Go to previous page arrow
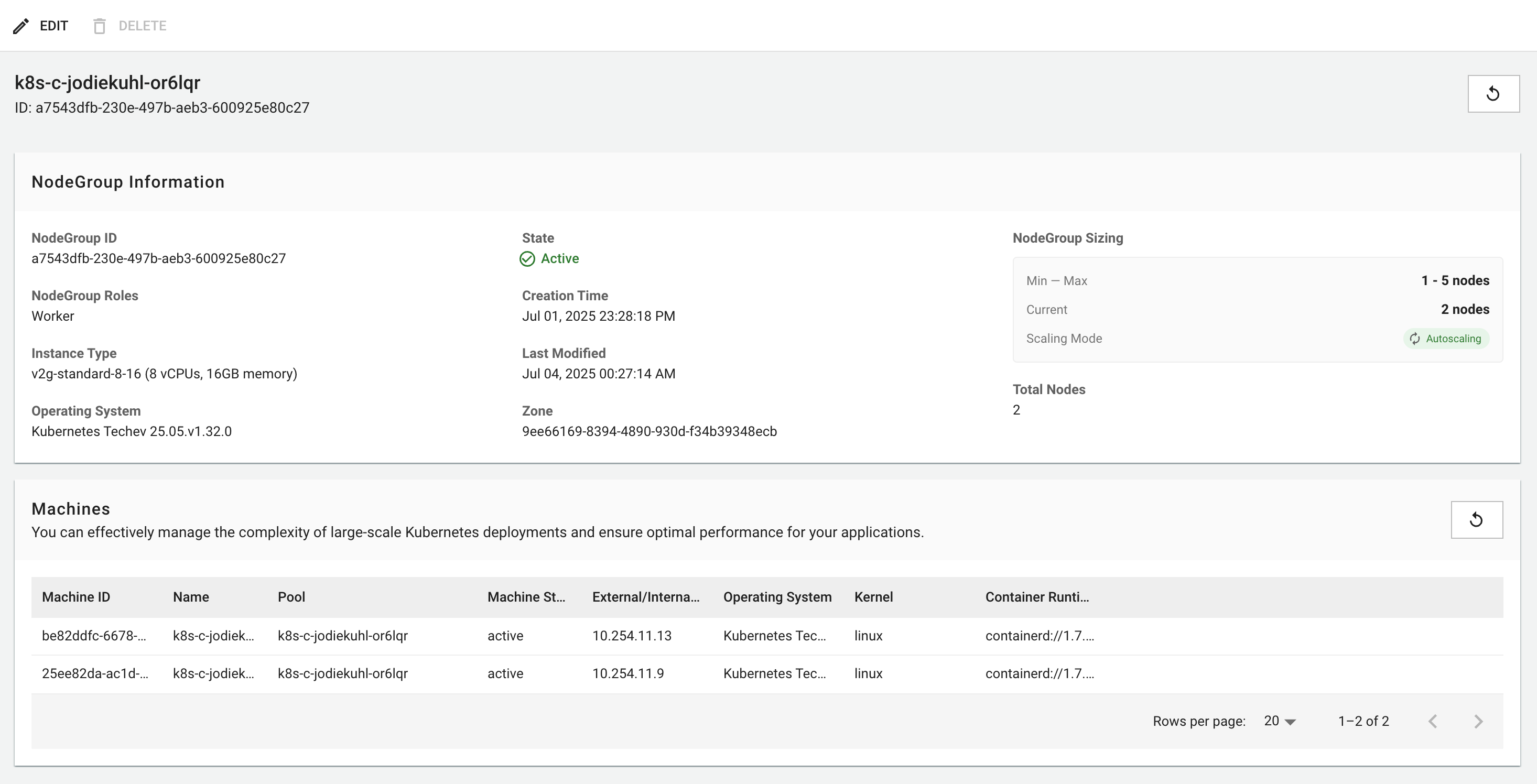 (x=1433, y=721)
